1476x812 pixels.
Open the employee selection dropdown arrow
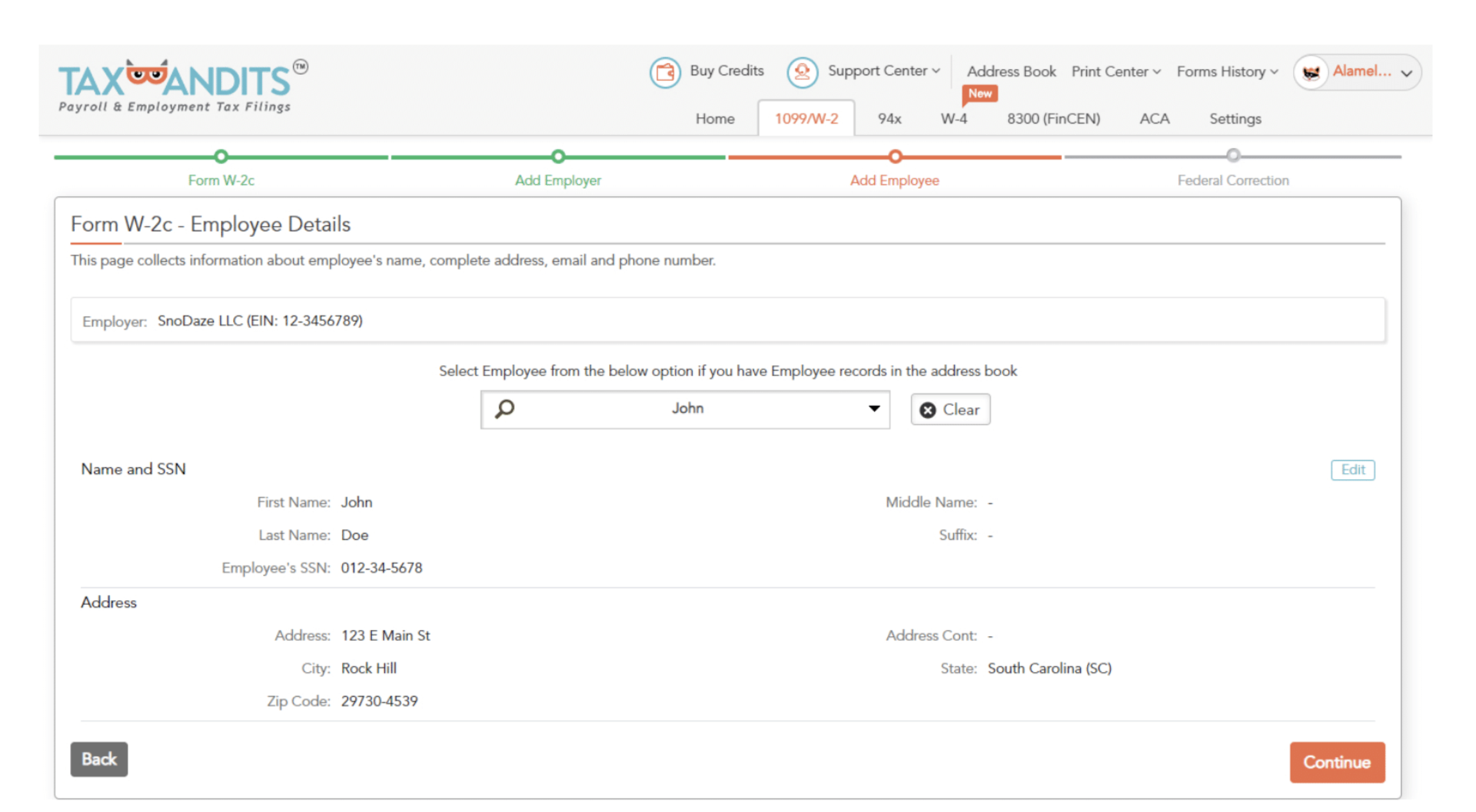click(x=874, y=408)
